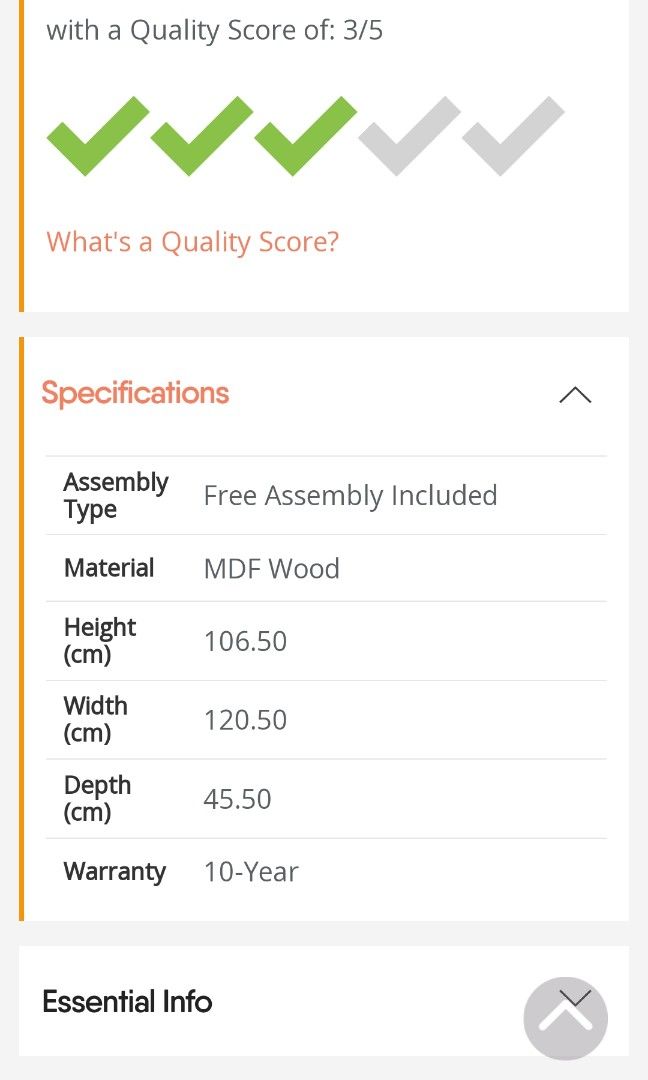This screenshot has width=648, height=1080.
Task: Click the Specifications heading
Action: pos(136,393)
